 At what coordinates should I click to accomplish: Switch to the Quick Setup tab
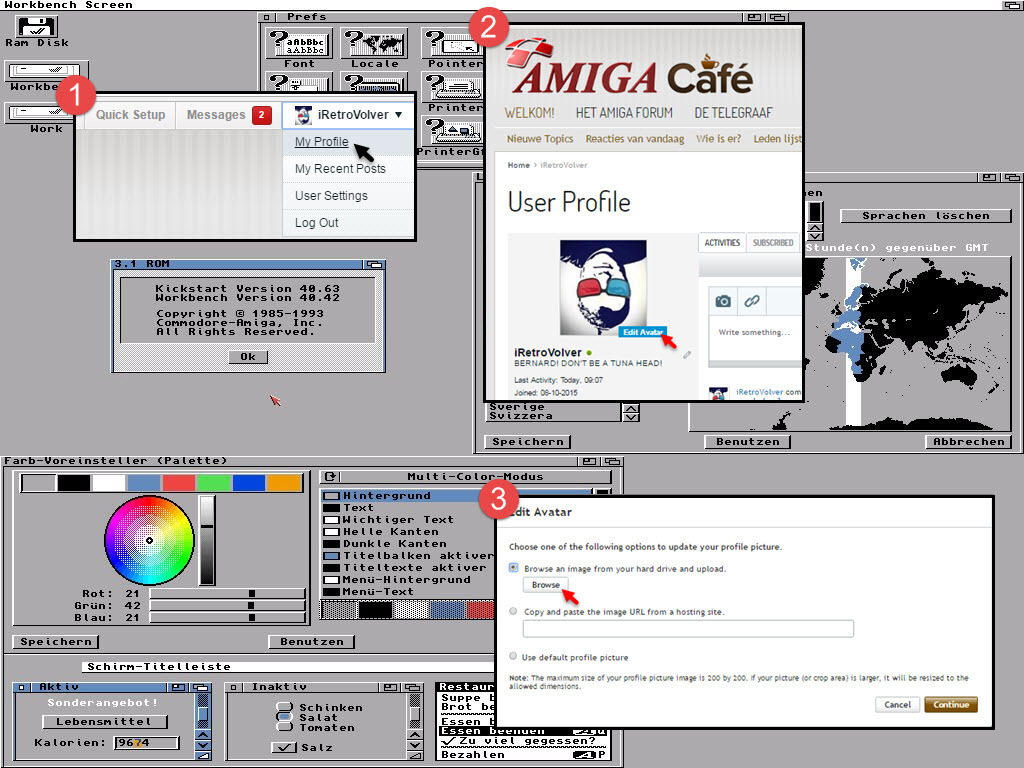coord(131,115)
